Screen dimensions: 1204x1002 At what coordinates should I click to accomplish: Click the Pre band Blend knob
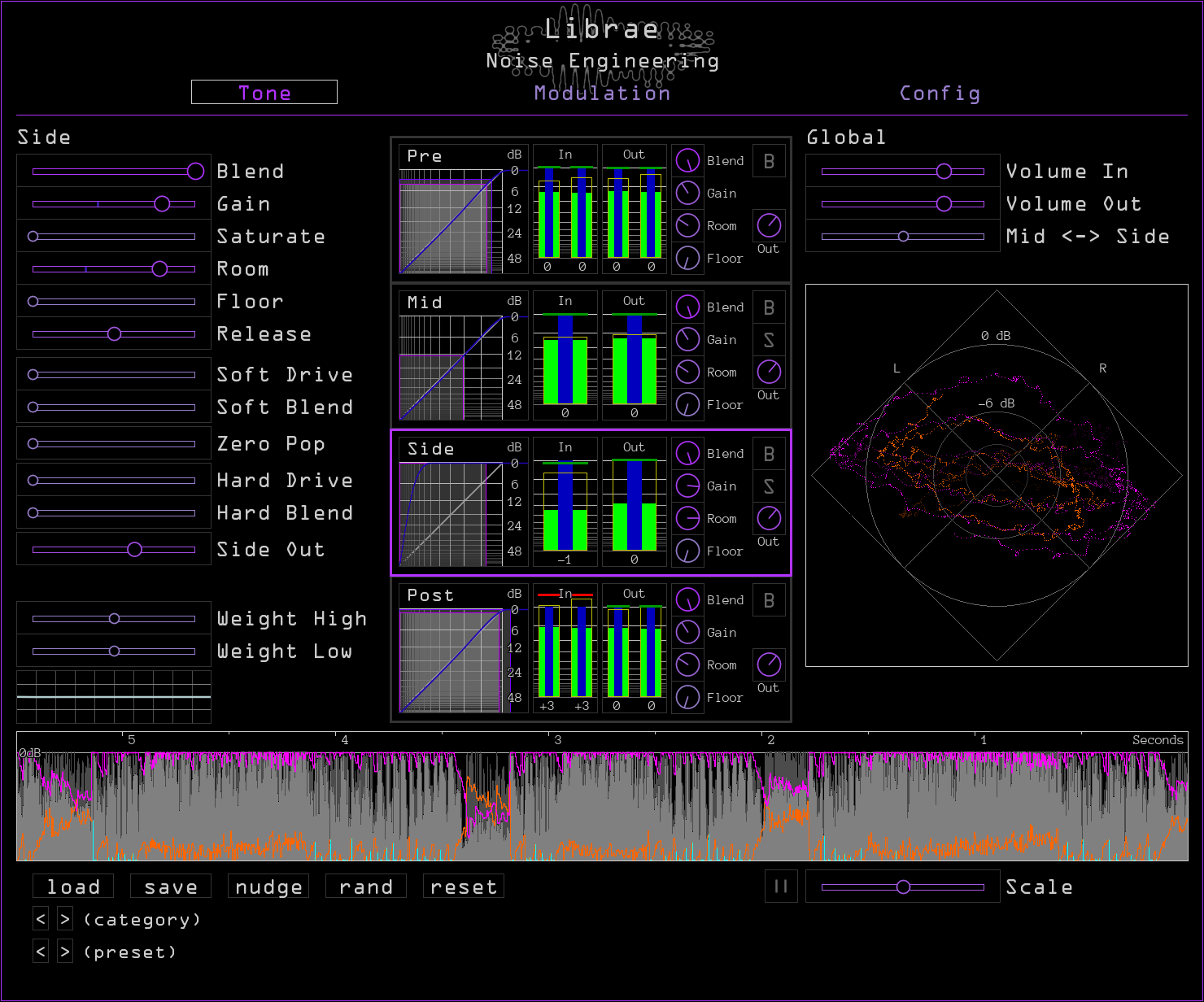pyautogui.click(x=687, y=161)
